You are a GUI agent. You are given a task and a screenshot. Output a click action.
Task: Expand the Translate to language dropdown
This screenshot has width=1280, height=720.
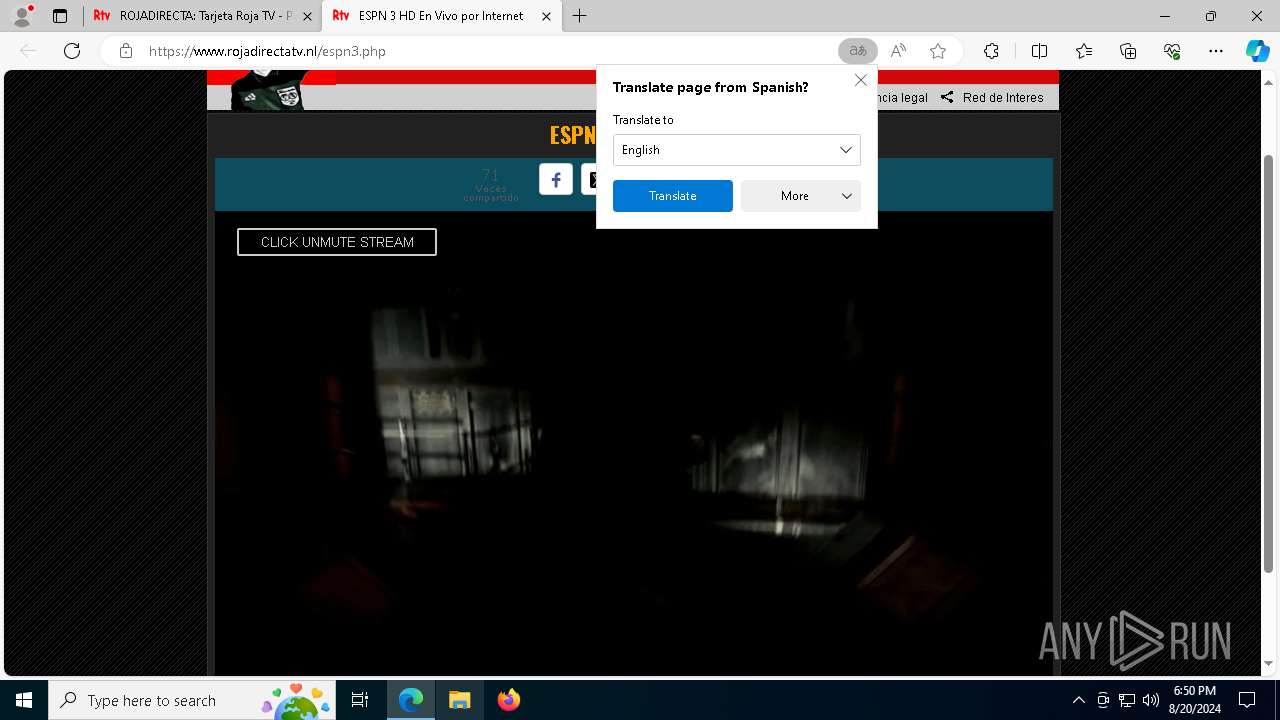point(737,150)
